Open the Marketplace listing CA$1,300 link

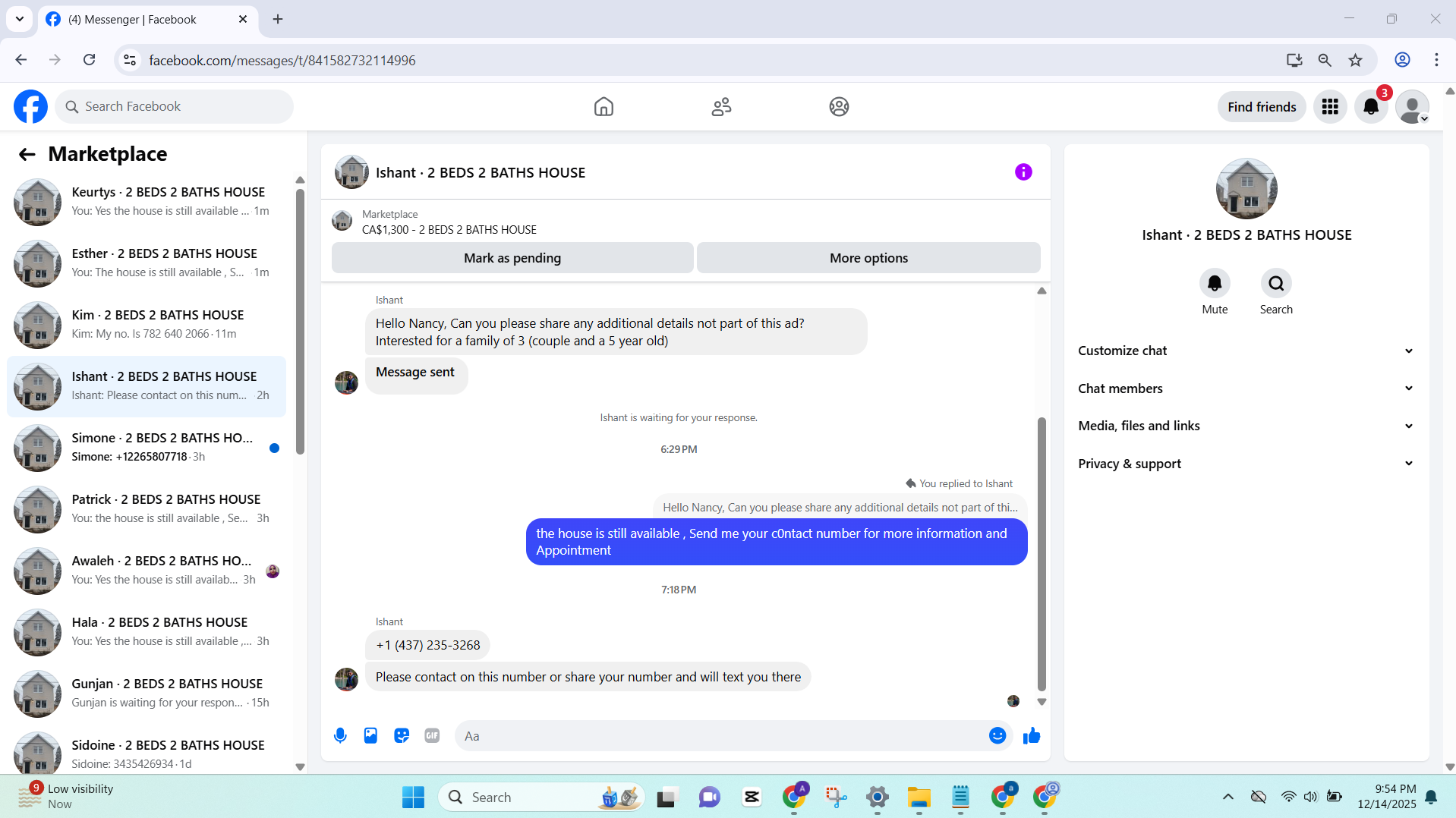click(449, 230)
